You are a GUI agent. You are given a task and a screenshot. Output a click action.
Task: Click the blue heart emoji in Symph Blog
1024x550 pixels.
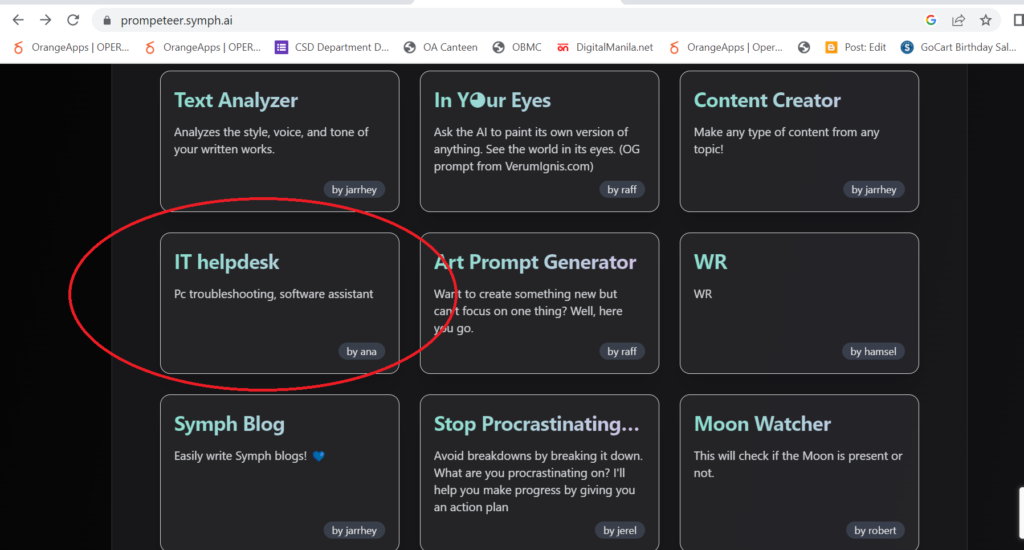pyautogui.click(x=319, y=456)
